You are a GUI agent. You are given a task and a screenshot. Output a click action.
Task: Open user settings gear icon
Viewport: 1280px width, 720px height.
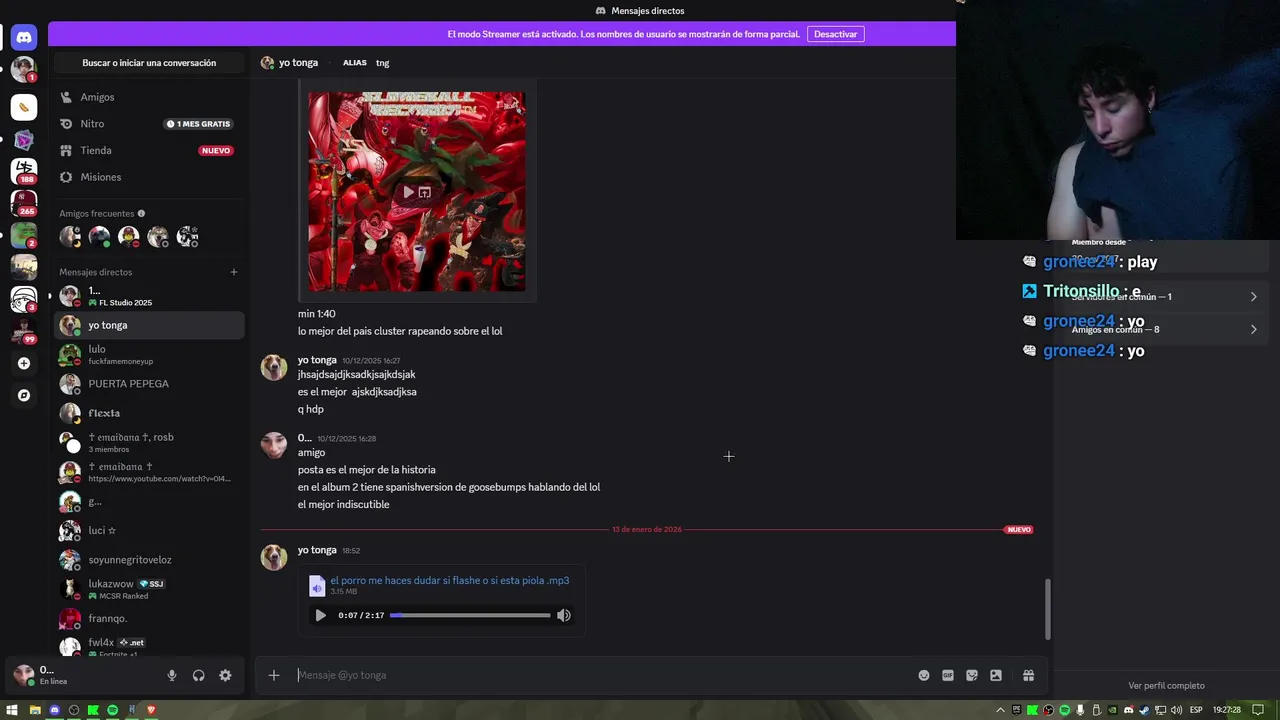225,675
